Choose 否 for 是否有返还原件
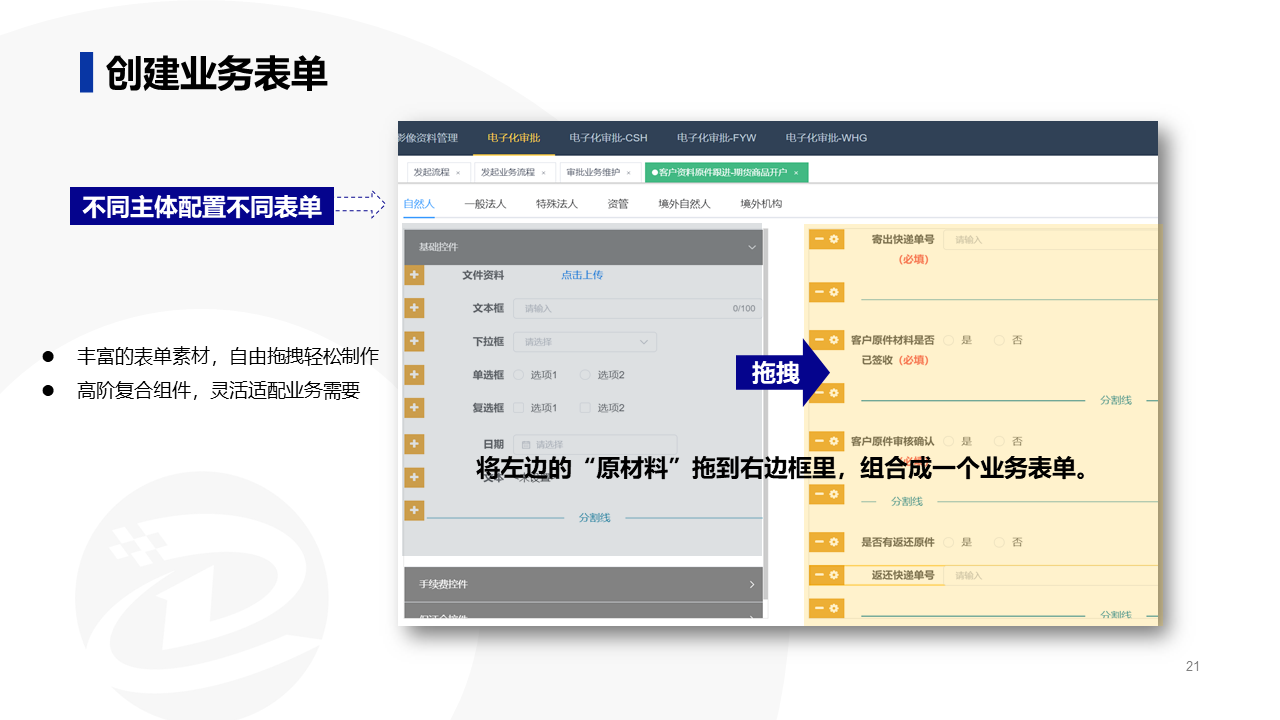 click(x=999, y=542)
